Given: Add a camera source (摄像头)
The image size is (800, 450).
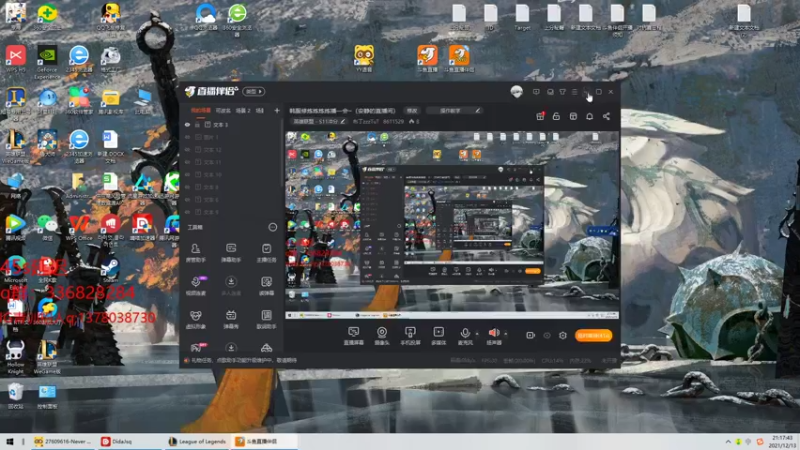Looking at the screenshot, I should point(382,336).
